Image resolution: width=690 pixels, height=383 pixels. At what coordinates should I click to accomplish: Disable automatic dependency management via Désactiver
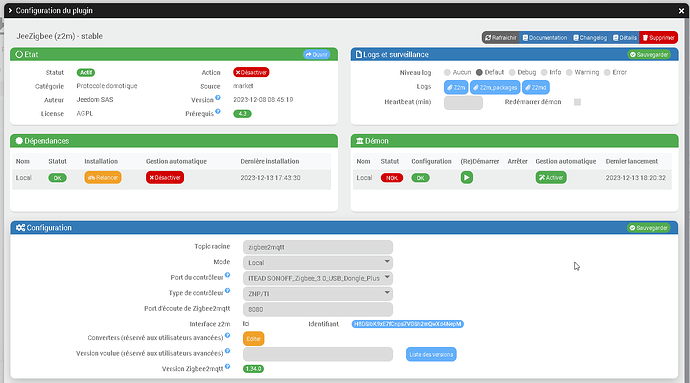(x=165, y=177)
